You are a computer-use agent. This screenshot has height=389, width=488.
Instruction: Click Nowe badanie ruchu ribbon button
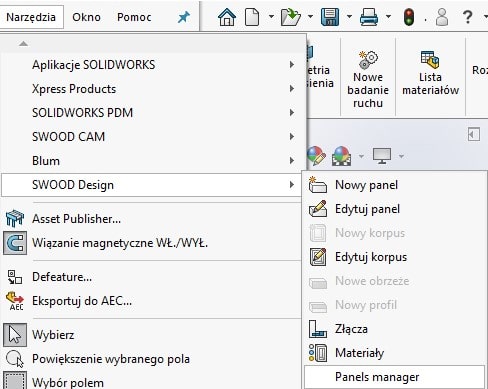[368, 79]
